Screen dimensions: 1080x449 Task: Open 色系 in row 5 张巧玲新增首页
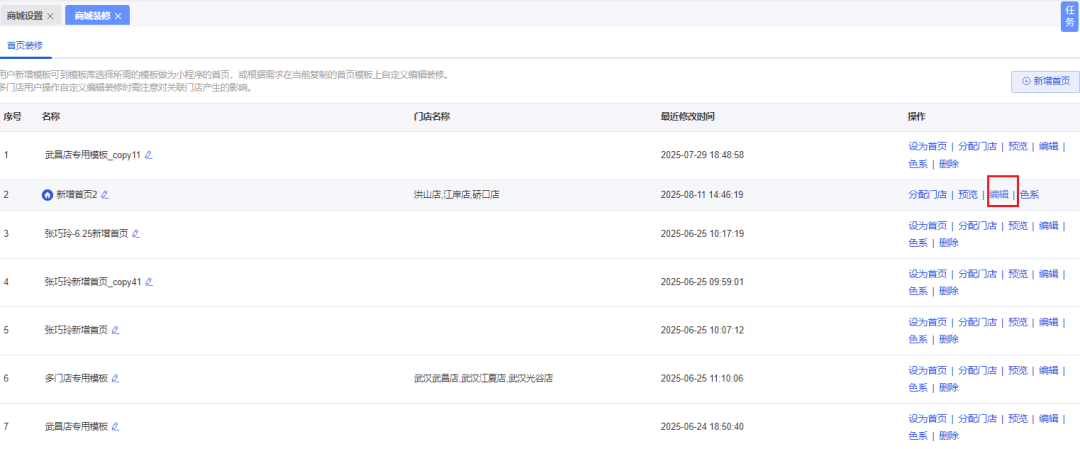click(917, 339)
